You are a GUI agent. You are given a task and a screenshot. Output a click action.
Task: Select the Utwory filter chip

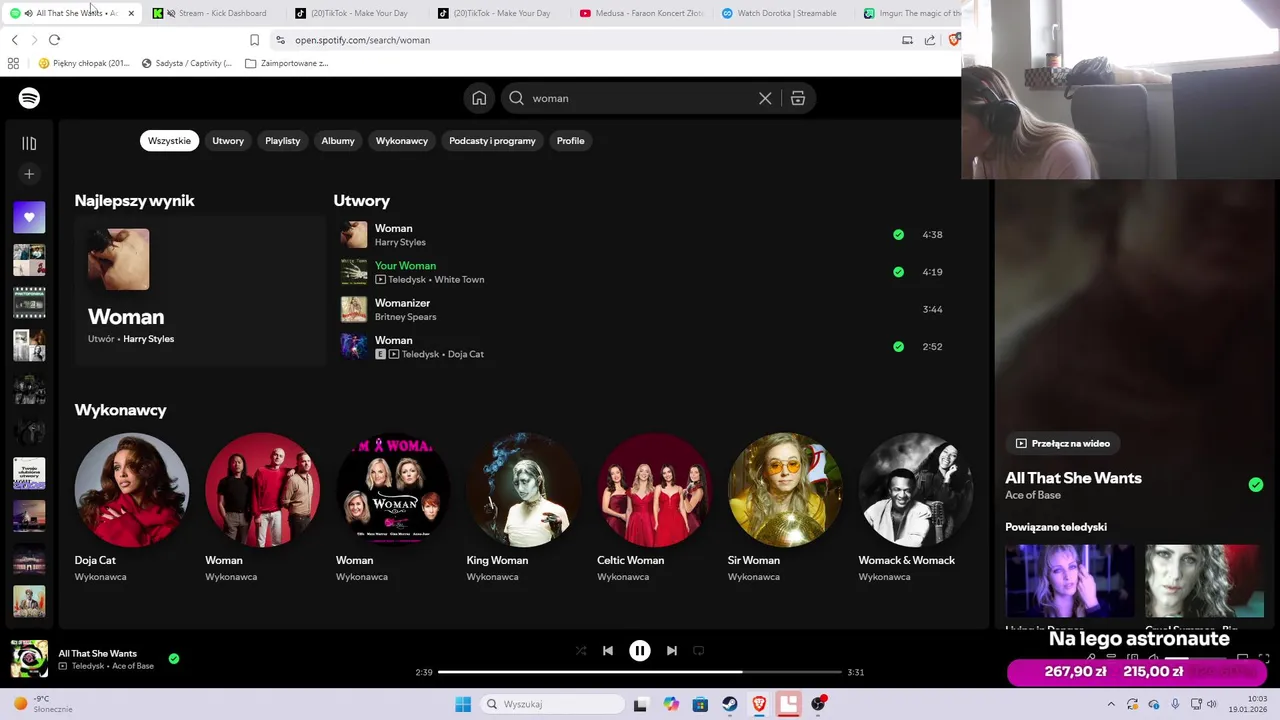coord(228,141)
